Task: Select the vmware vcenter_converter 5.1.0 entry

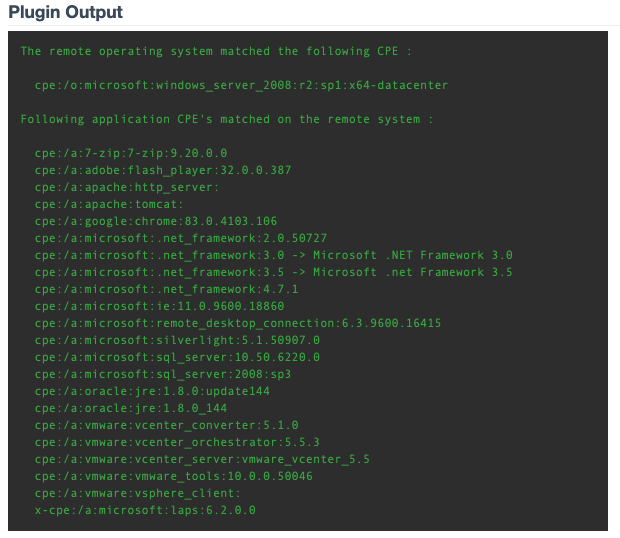Action: tap(166, 425)
